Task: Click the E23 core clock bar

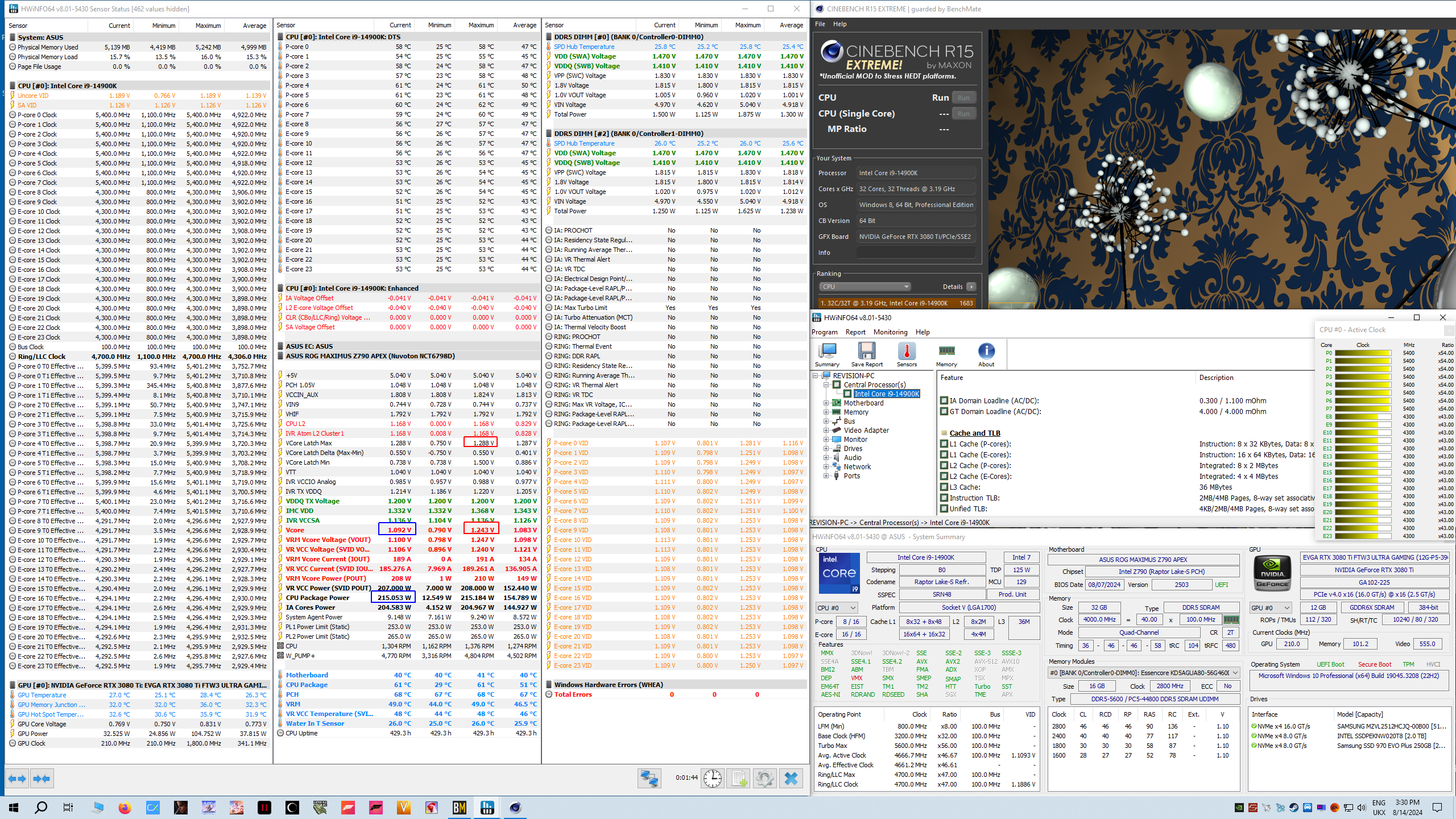Action: [x=1363, y=536]
